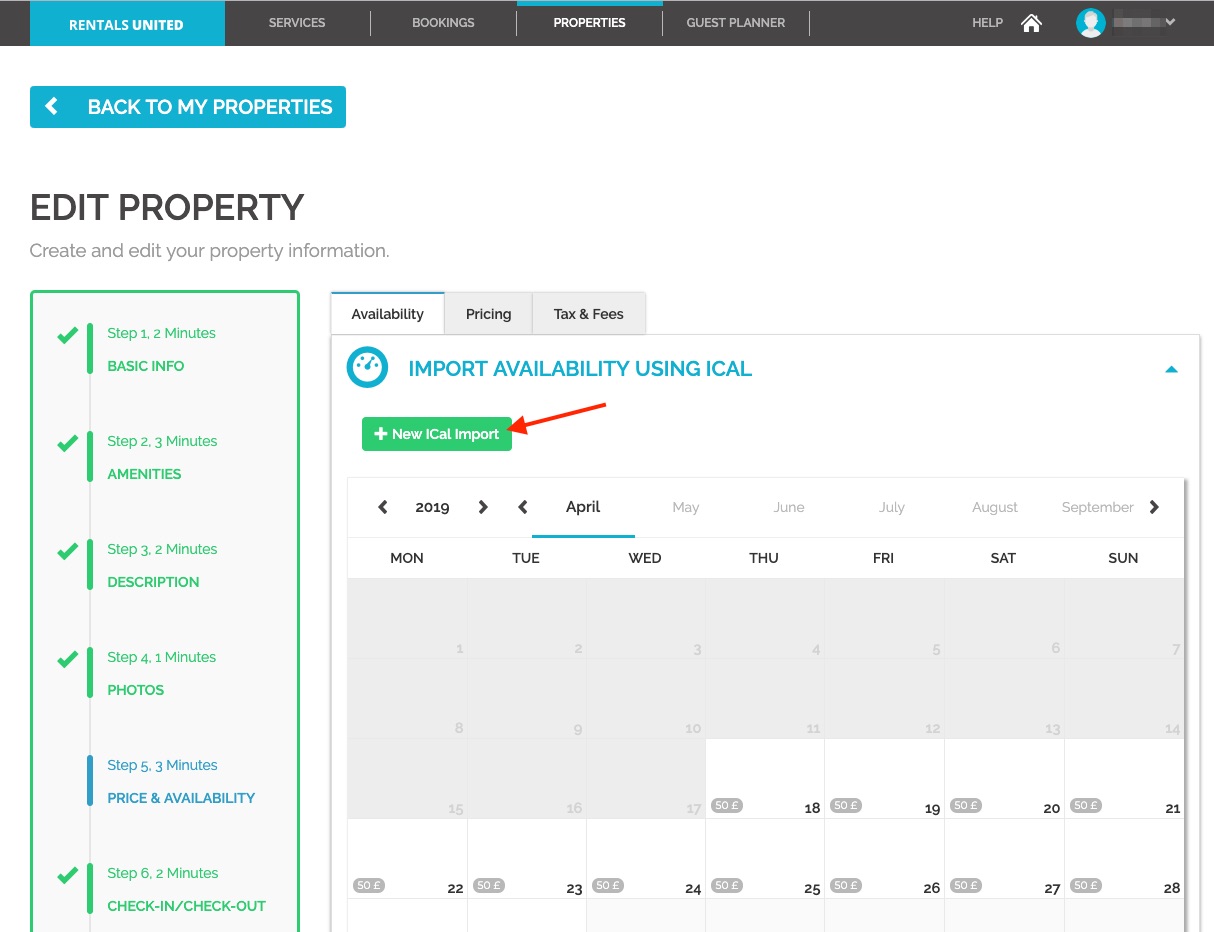Select April 18 in the calendar
The width and height of the screenshot is (1214, 932).
tap(765, 779)
